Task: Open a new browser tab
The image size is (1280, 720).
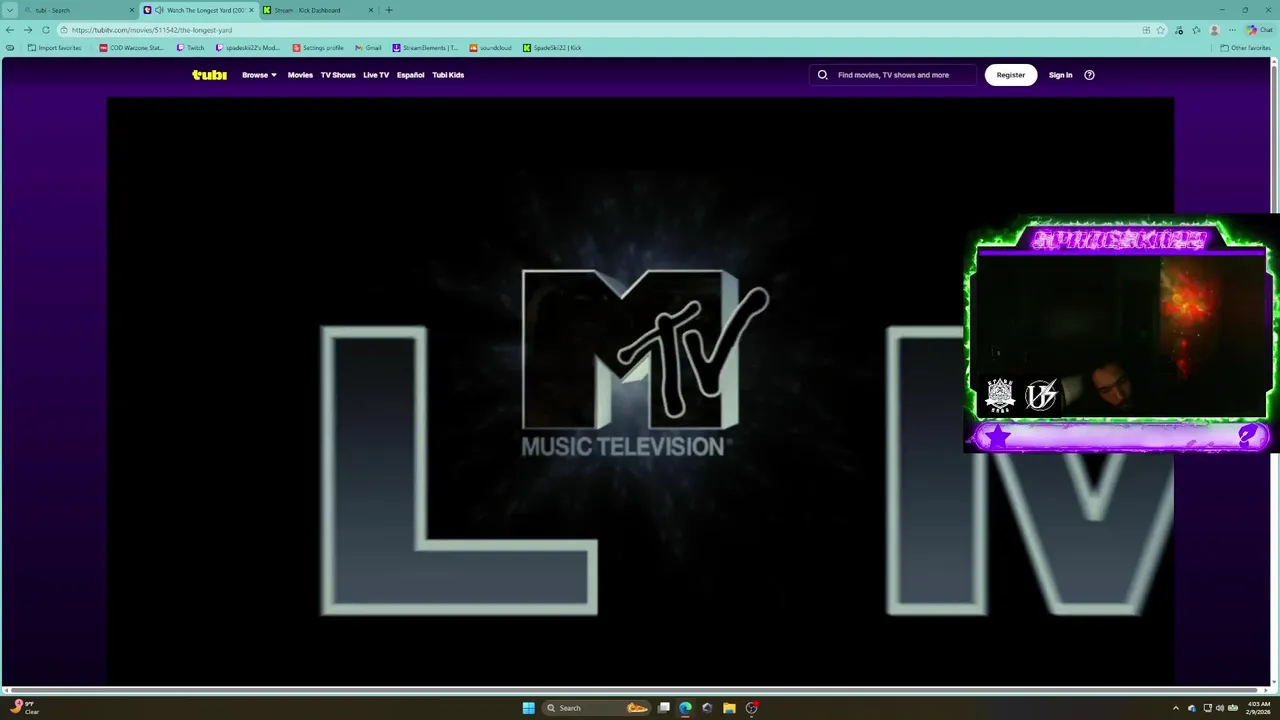Action: (x=389, y=10)
